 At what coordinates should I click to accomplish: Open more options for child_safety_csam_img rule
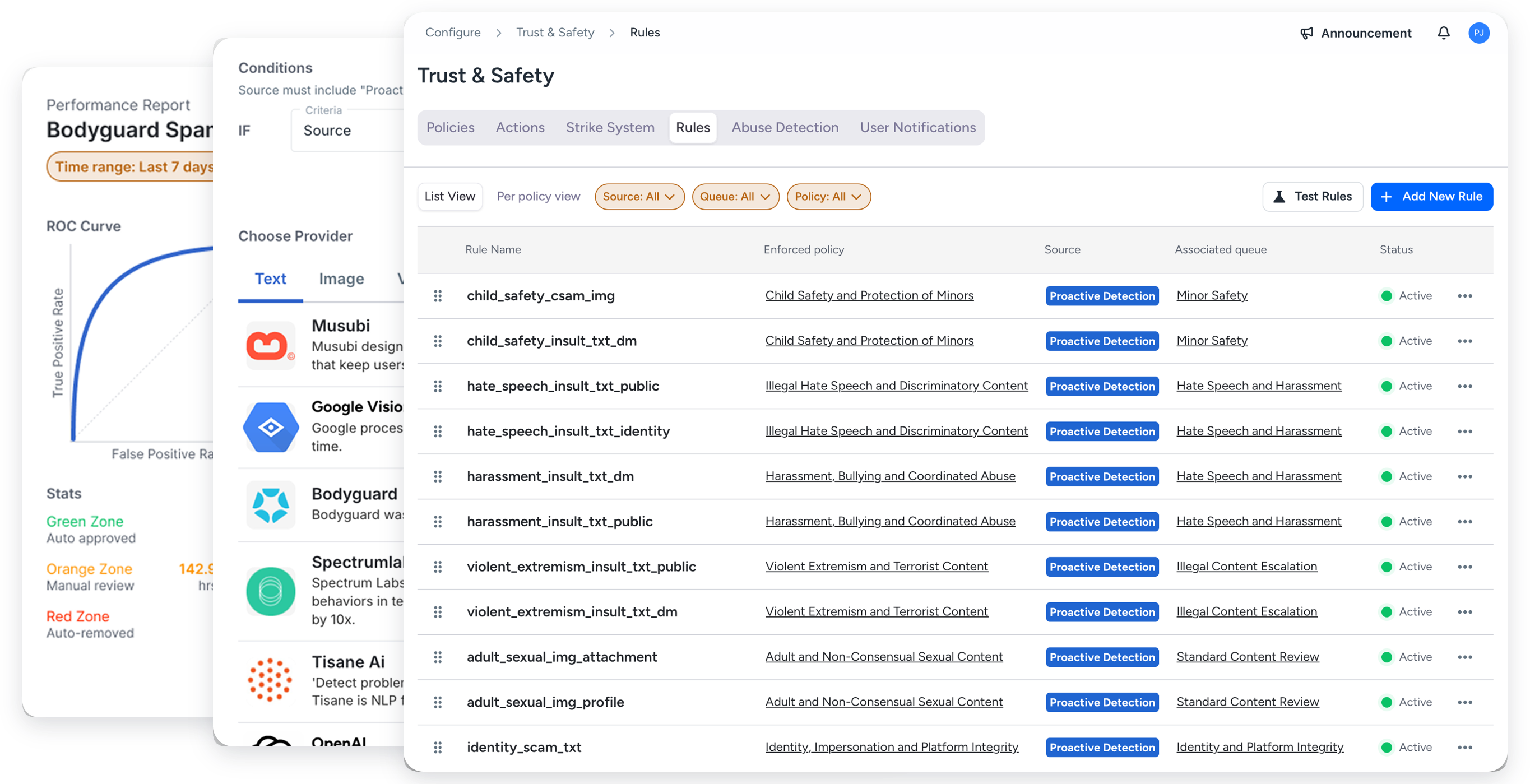(x=1464, y=296)
